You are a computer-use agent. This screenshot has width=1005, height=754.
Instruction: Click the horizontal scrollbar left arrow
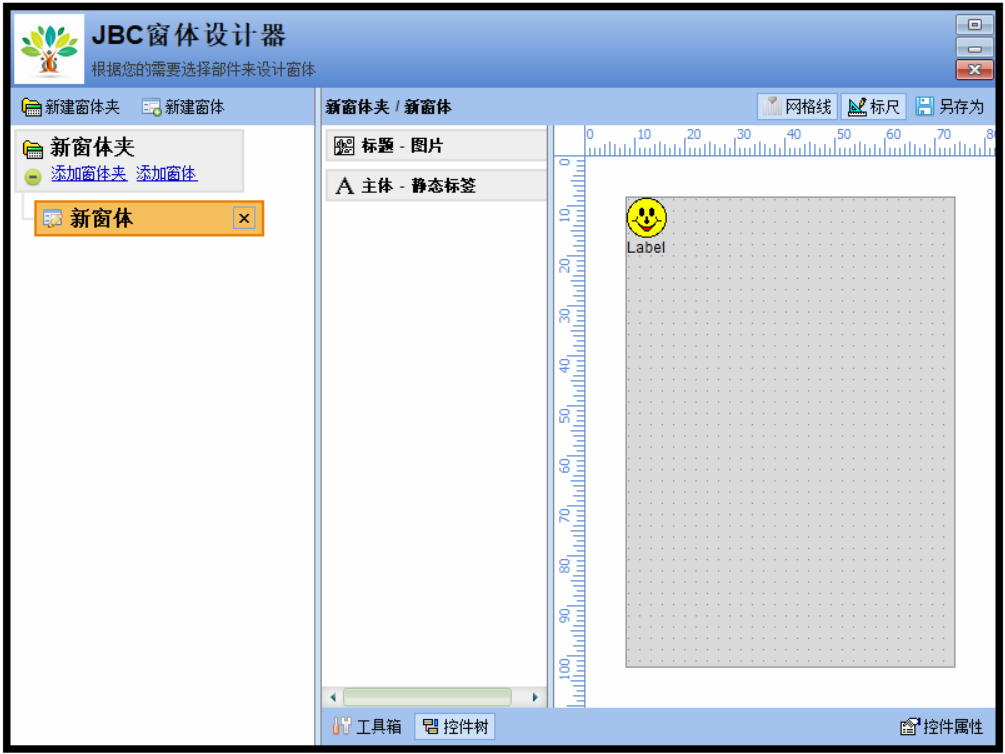(333, 697)
